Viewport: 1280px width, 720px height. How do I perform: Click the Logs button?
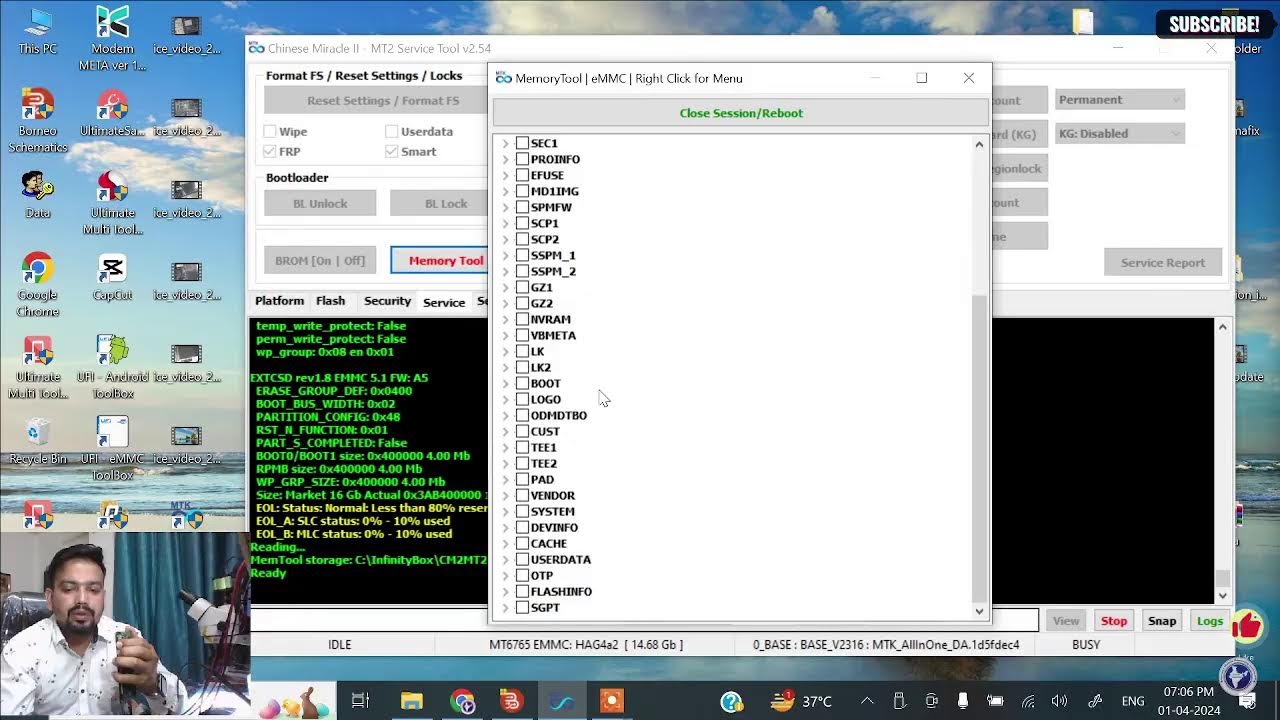[1210, 621]
